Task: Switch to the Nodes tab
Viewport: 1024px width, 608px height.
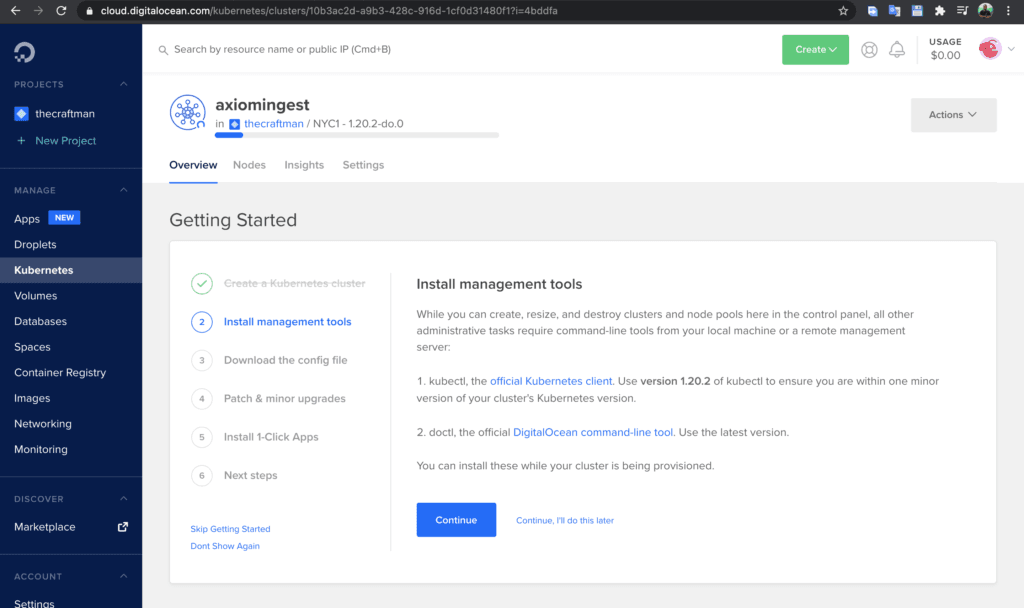Action: (249, 165)
